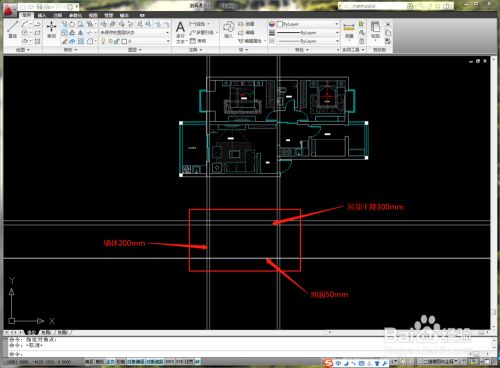Click the Insert block (插入) icon
500x368 pixels.
228,29
